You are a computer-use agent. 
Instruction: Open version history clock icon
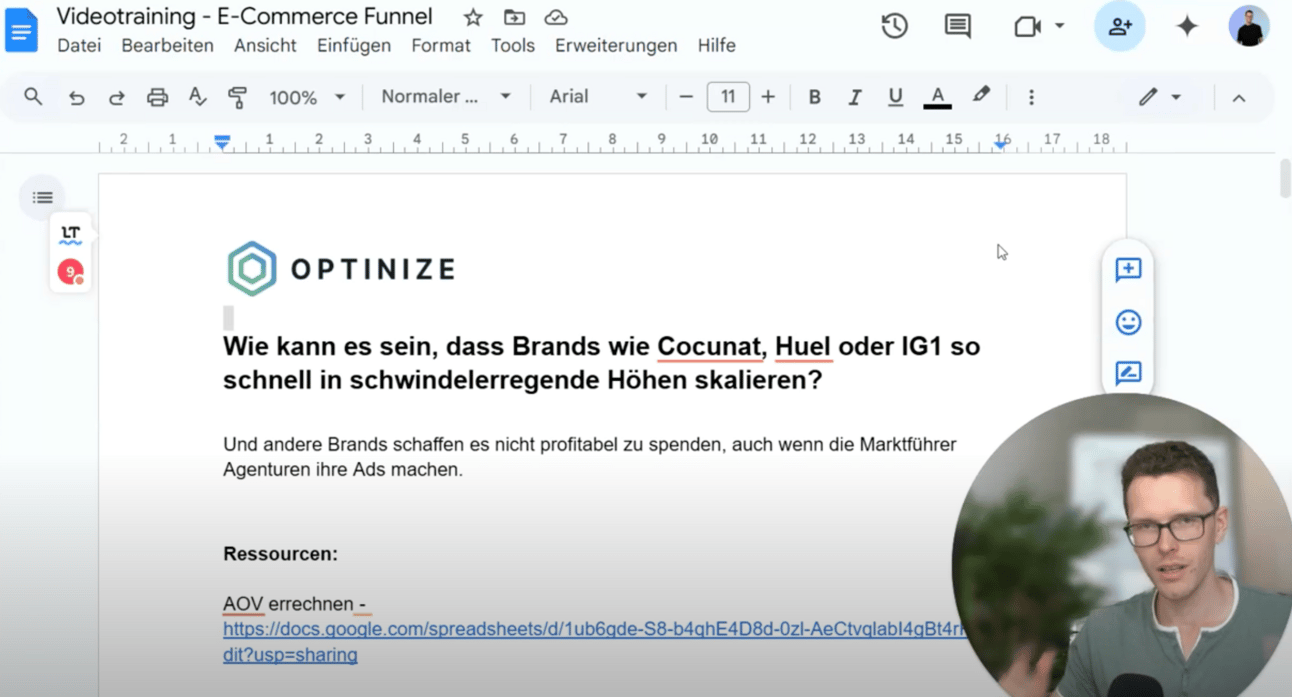tap(894, 27)
